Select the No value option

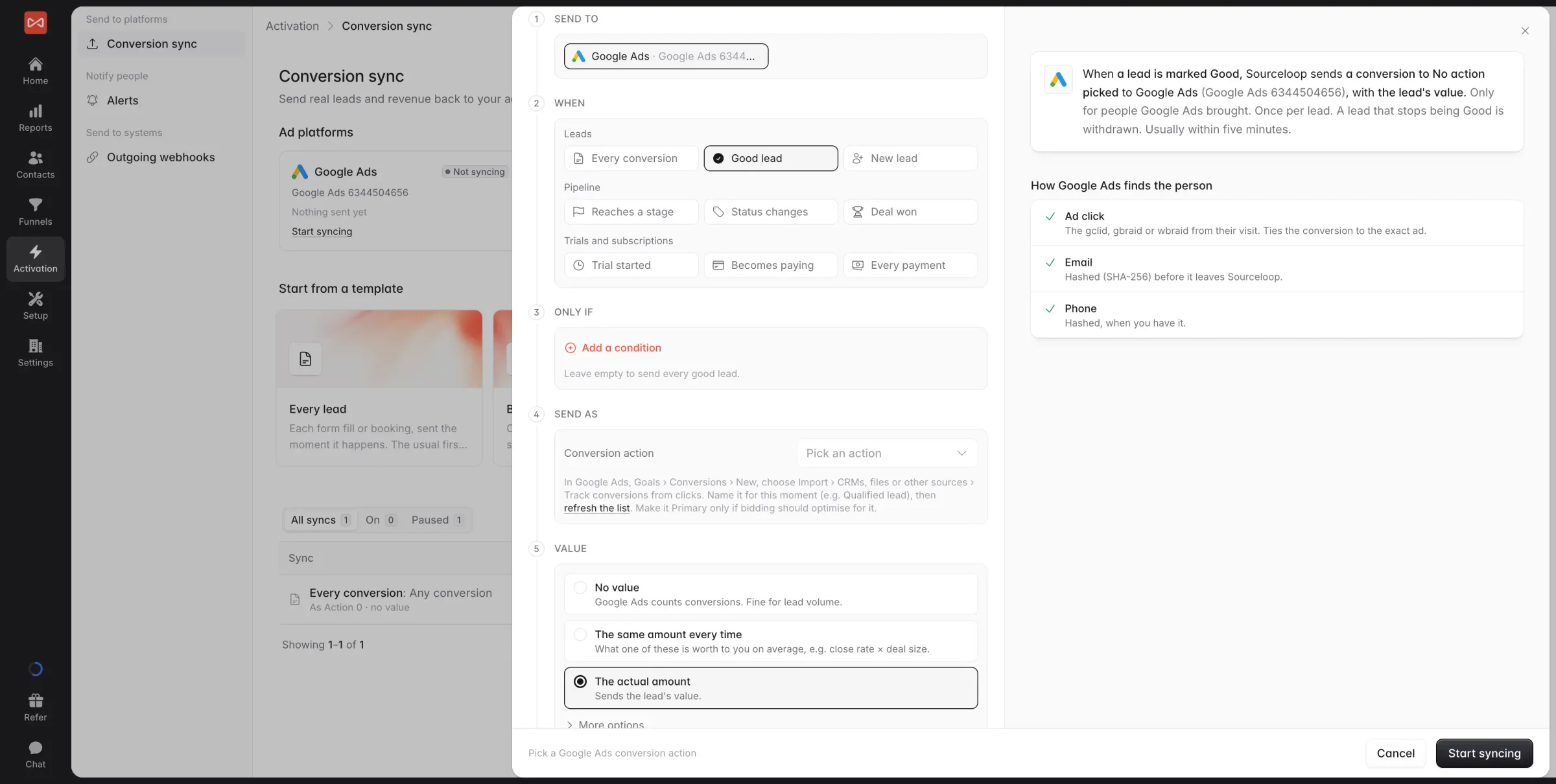pos(770,594)
